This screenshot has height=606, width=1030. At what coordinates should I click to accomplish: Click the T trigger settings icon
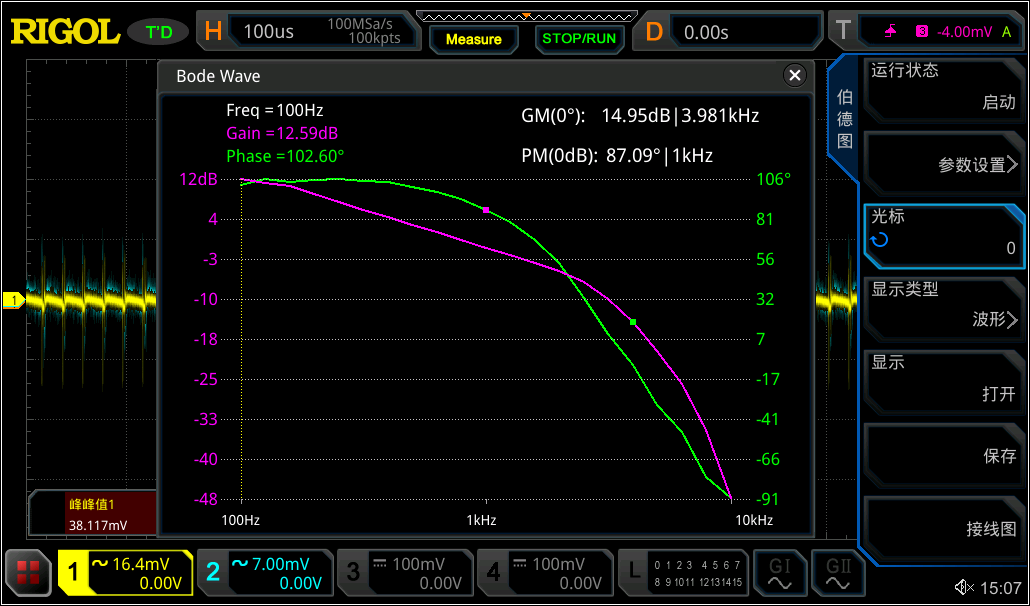(843, 32)
